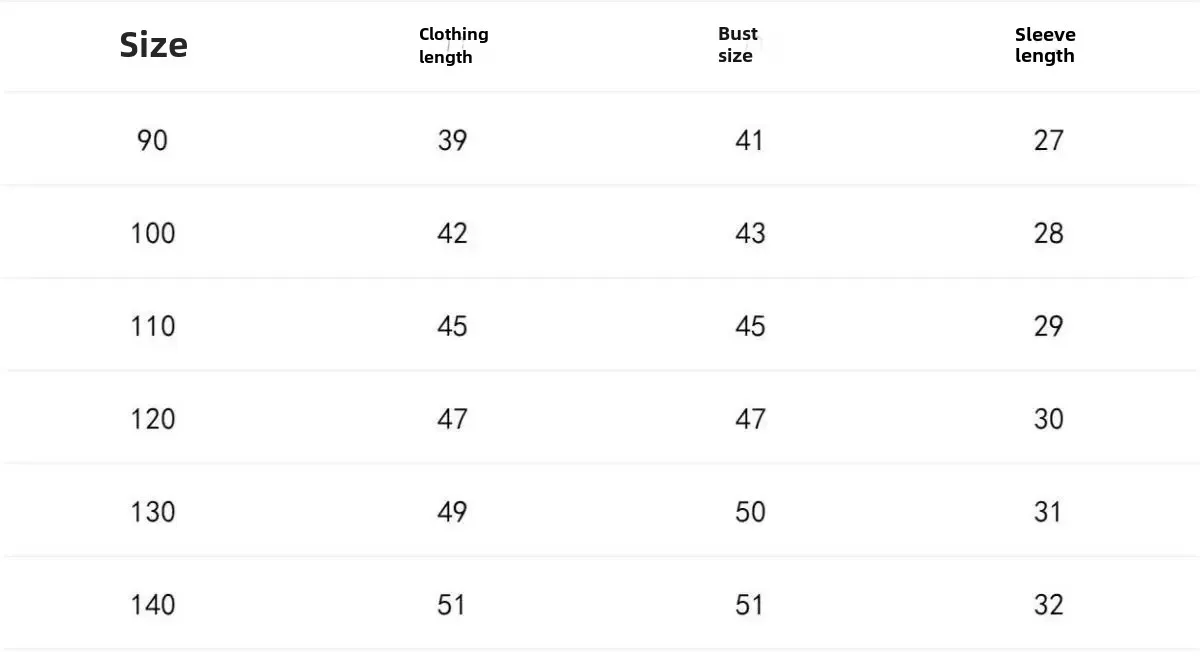Click sleeve length value 28

(x=1048, y=233)
